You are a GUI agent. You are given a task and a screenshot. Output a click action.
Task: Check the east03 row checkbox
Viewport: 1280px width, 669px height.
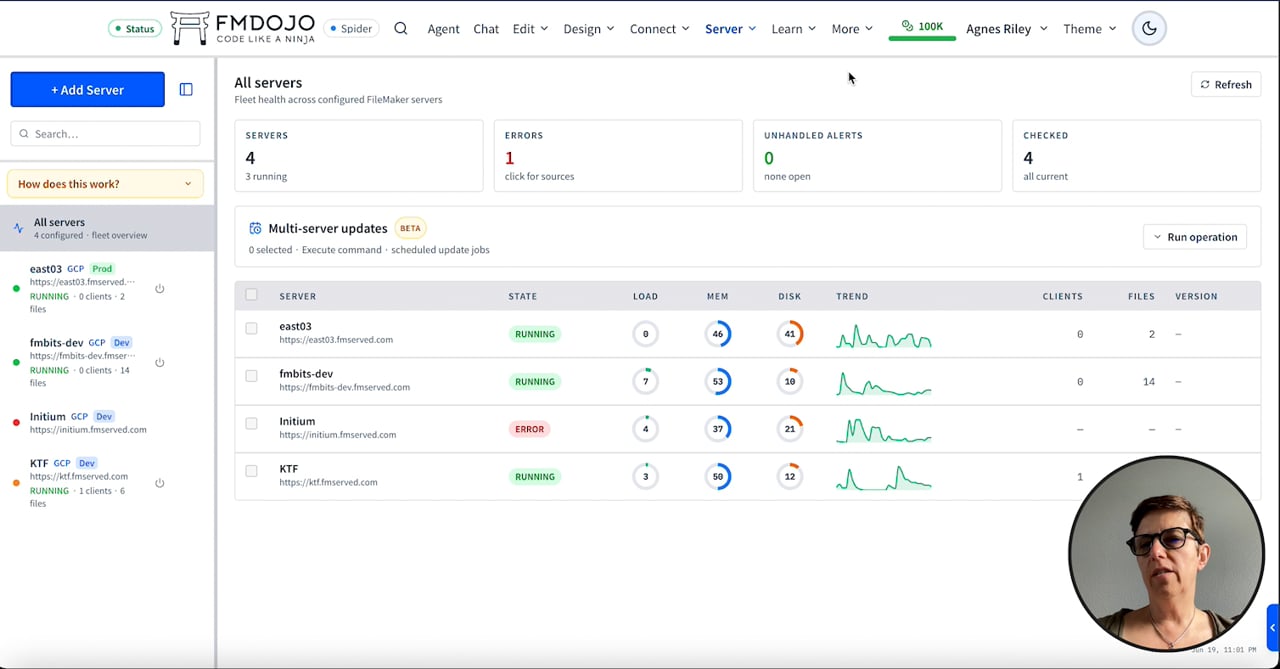coord(251,328)
